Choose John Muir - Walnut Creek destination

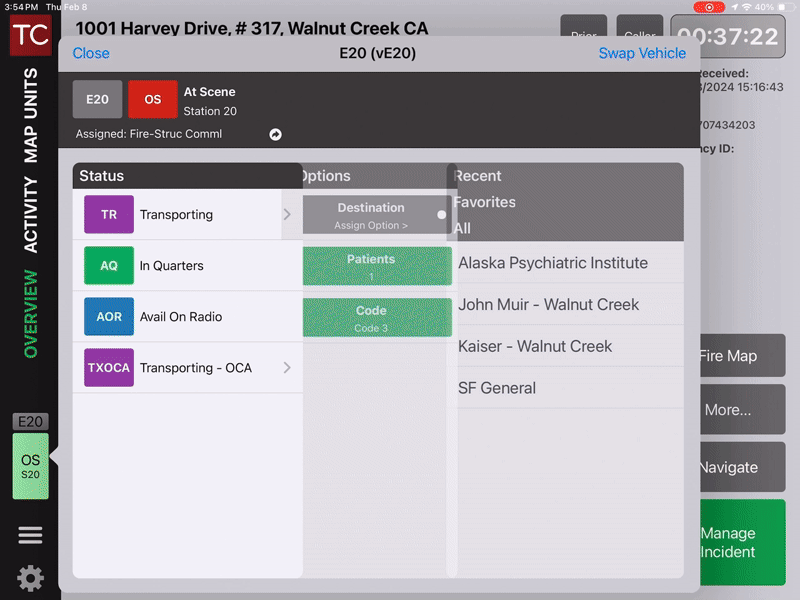point(548,305)
